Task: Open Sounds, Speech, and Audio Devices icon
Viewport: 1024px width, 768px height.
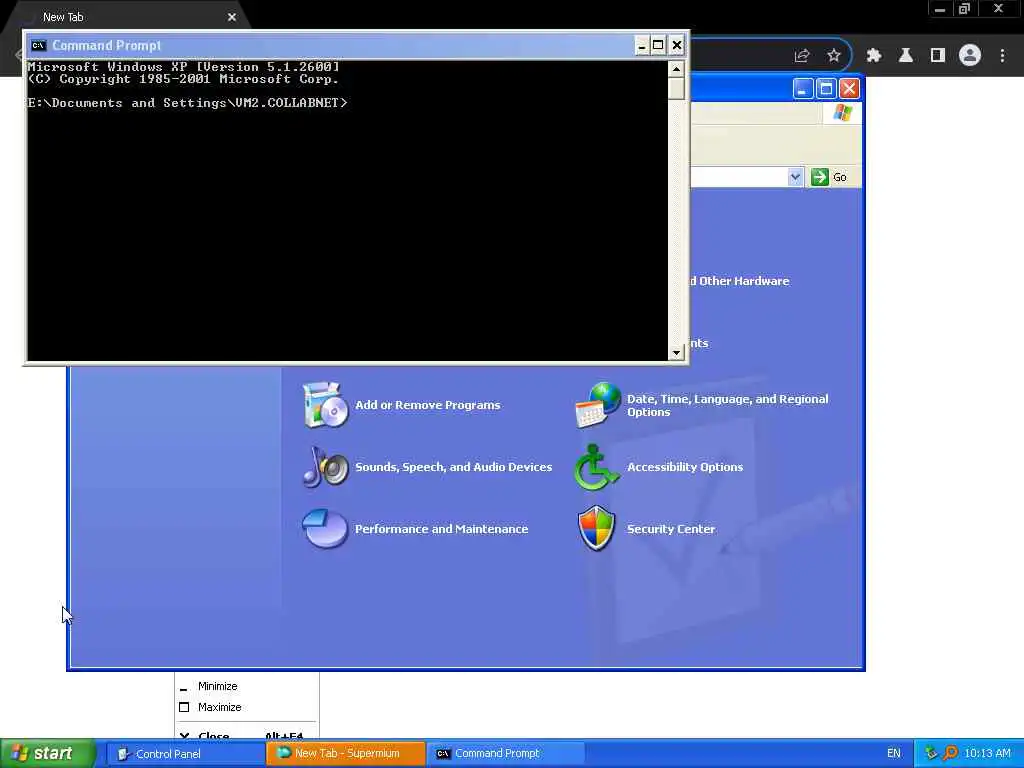Action: 325,467
